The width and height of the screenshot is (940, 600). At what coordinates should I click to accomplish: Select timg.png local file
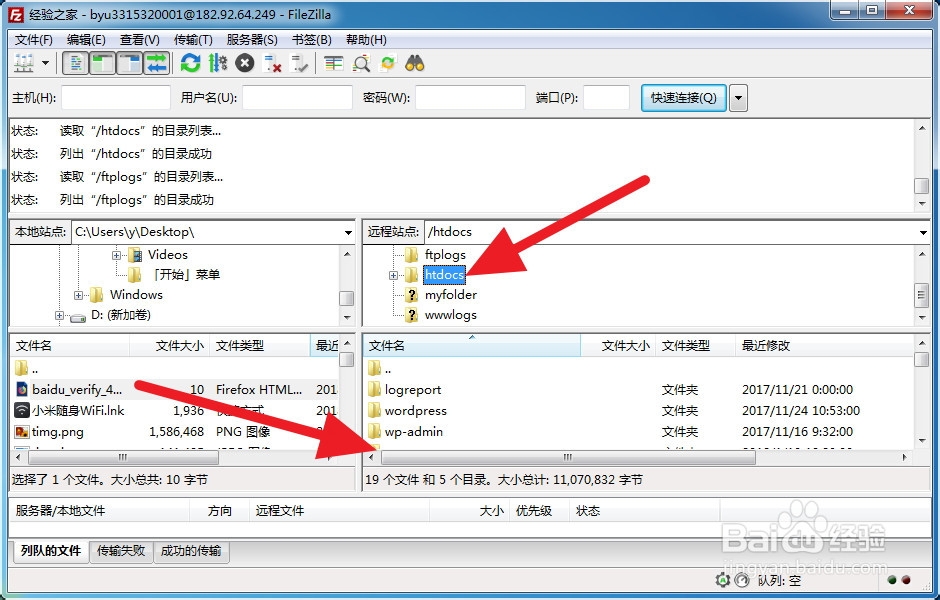point(58,432)
